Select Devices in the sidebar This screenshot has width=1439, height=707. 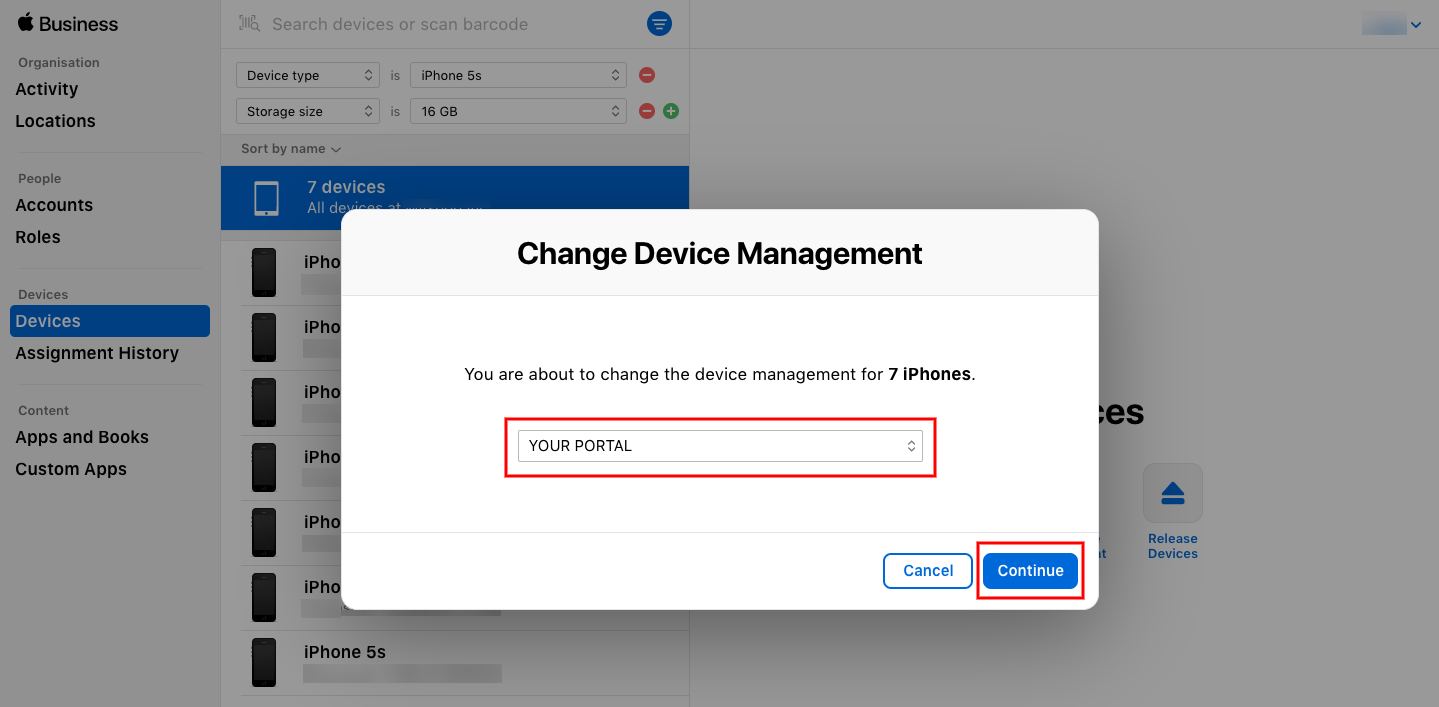click(x=110, y=321)
